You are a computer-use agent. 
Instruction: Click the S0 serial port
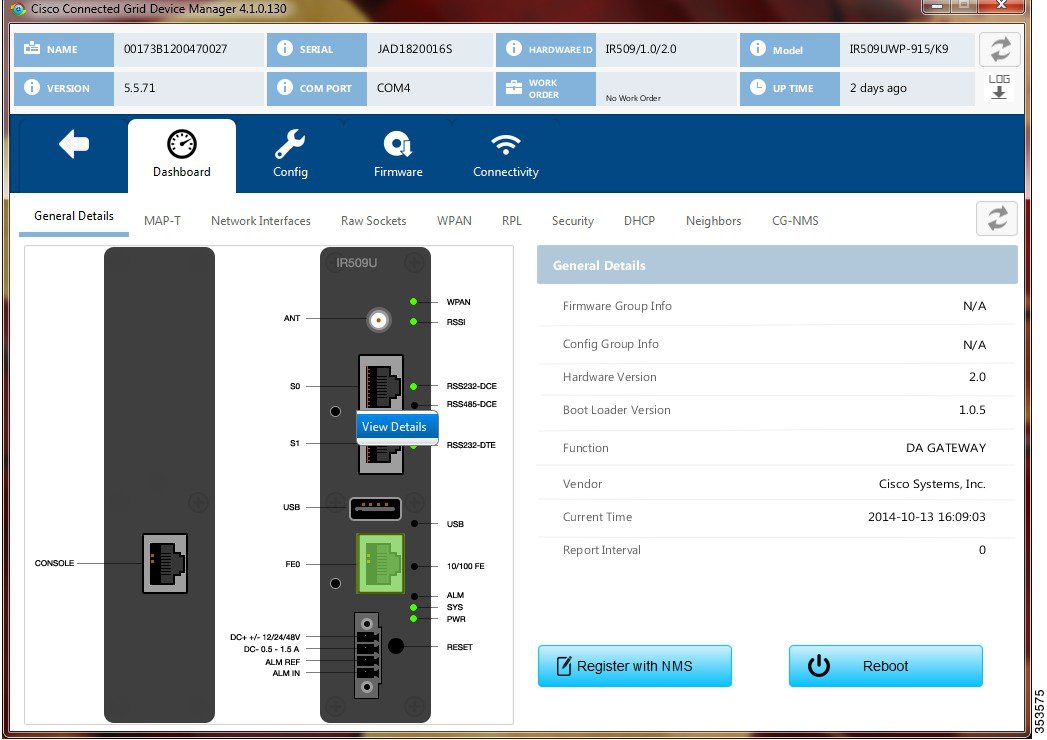point(381,383)
